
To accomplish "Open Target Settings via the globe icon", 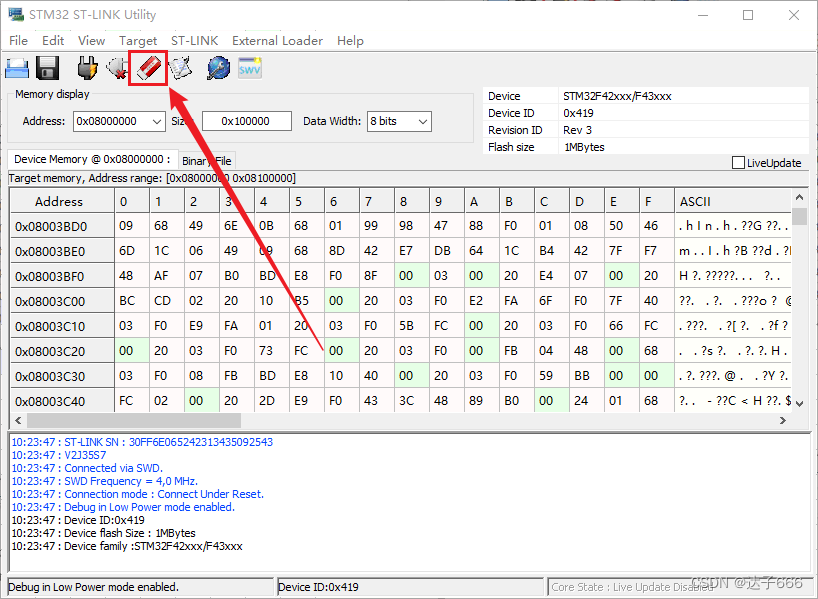I will click(x=216, y=67).
